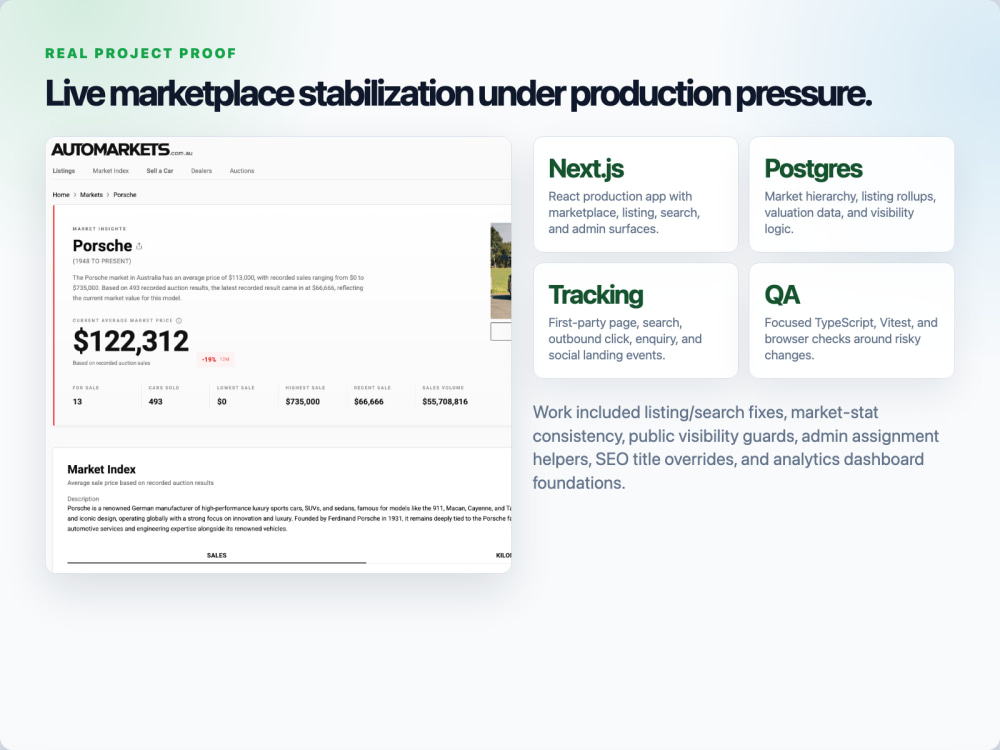Screen dimensions: 1000x750
Task: Go to Markets in breadcrumb
Action: click(91, 195)
